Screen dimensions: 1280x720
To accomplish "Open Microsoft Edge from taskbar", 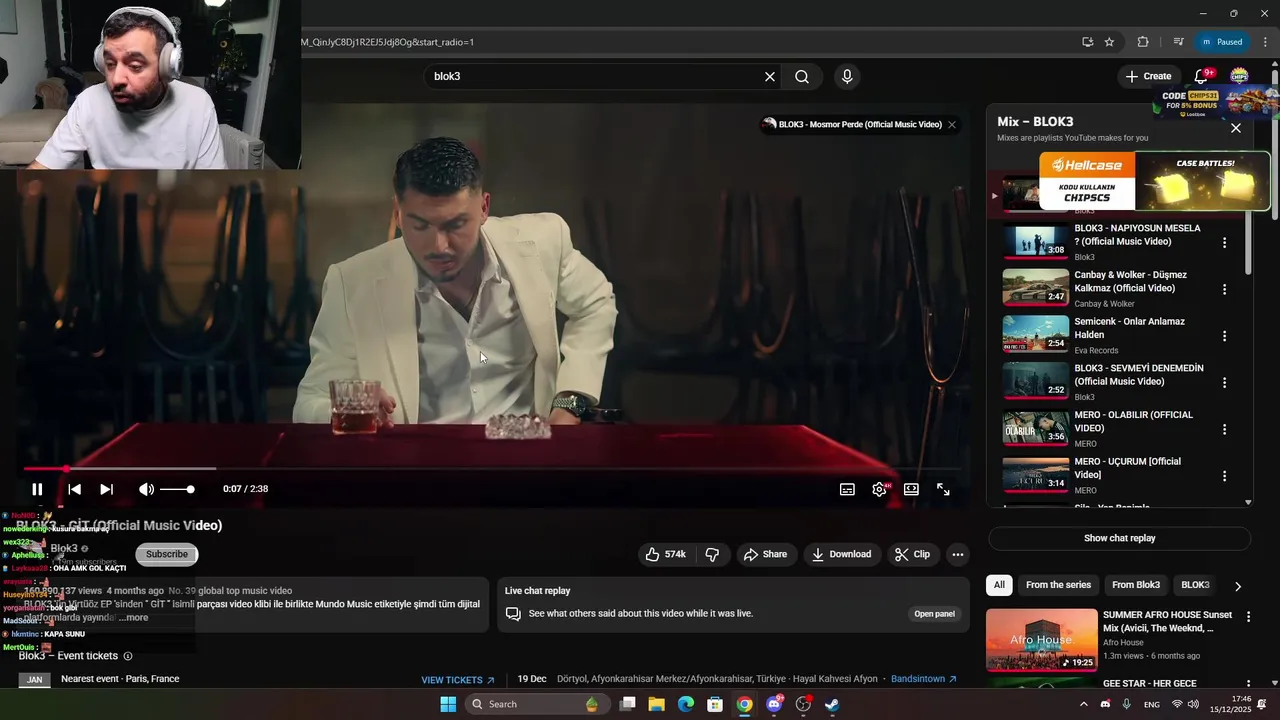I will click(x=685, y=704).
